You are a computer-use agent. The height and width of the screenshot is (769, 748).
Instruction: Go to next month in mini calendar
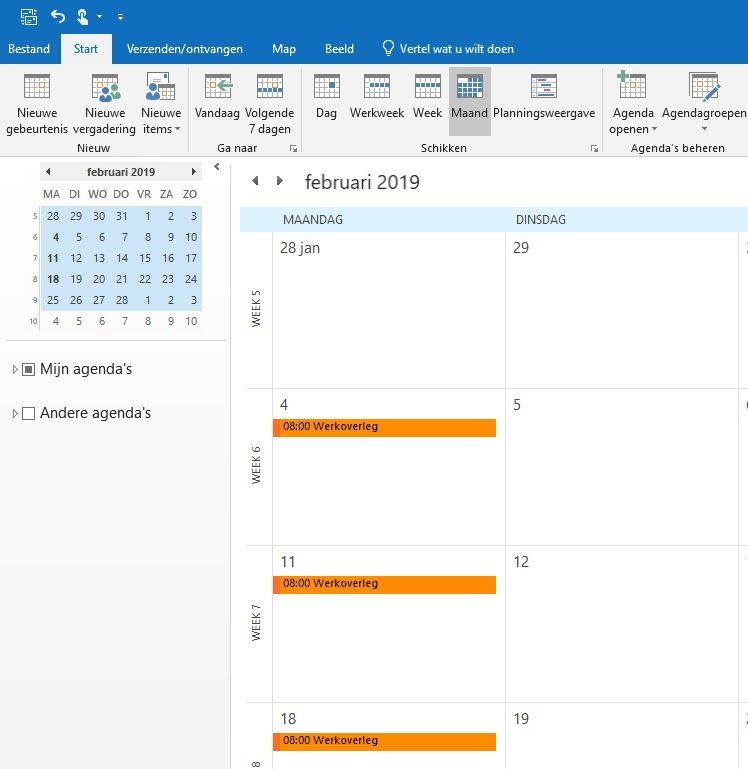click(x=194, y=172)
